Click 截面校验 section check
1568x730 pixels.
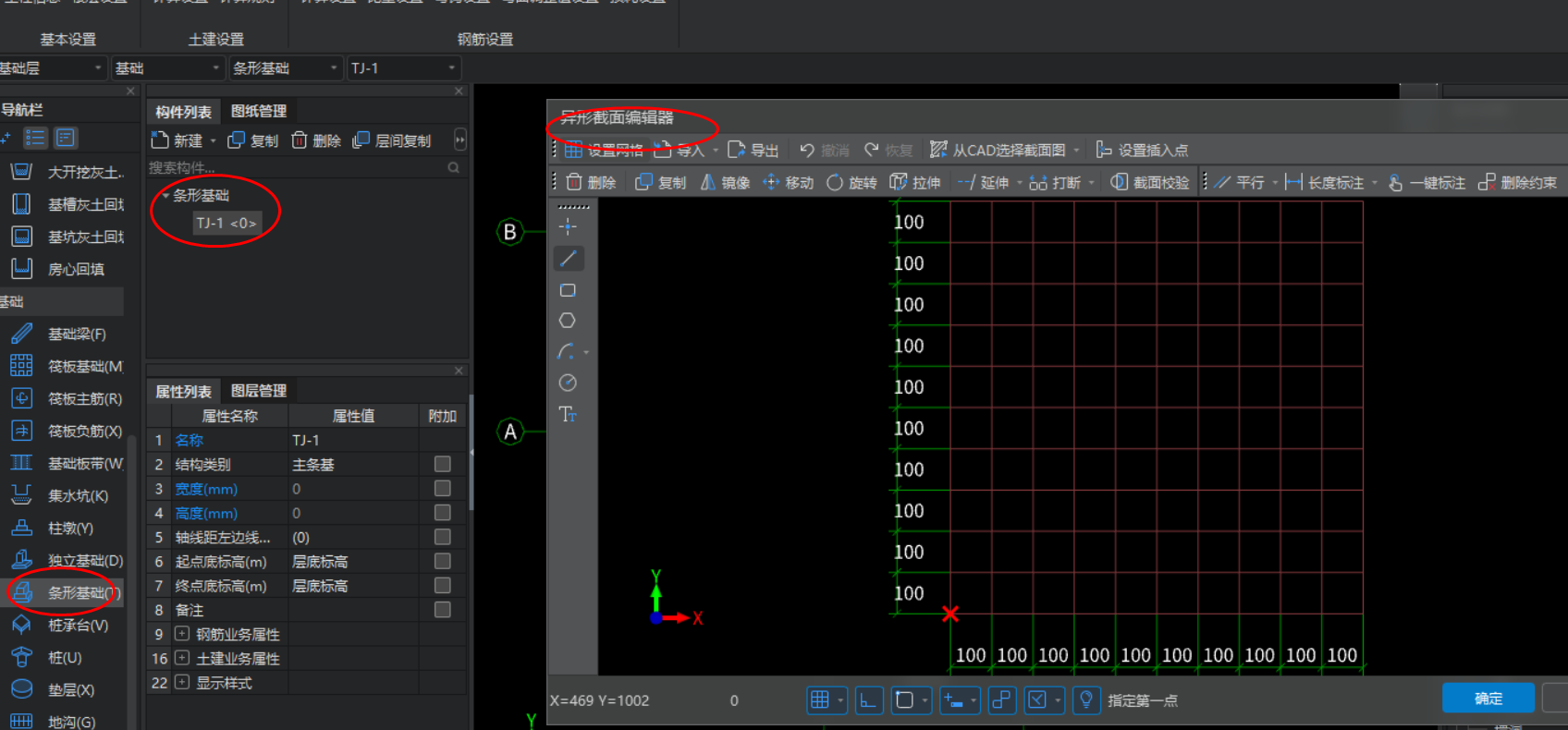coord(1150,183)
